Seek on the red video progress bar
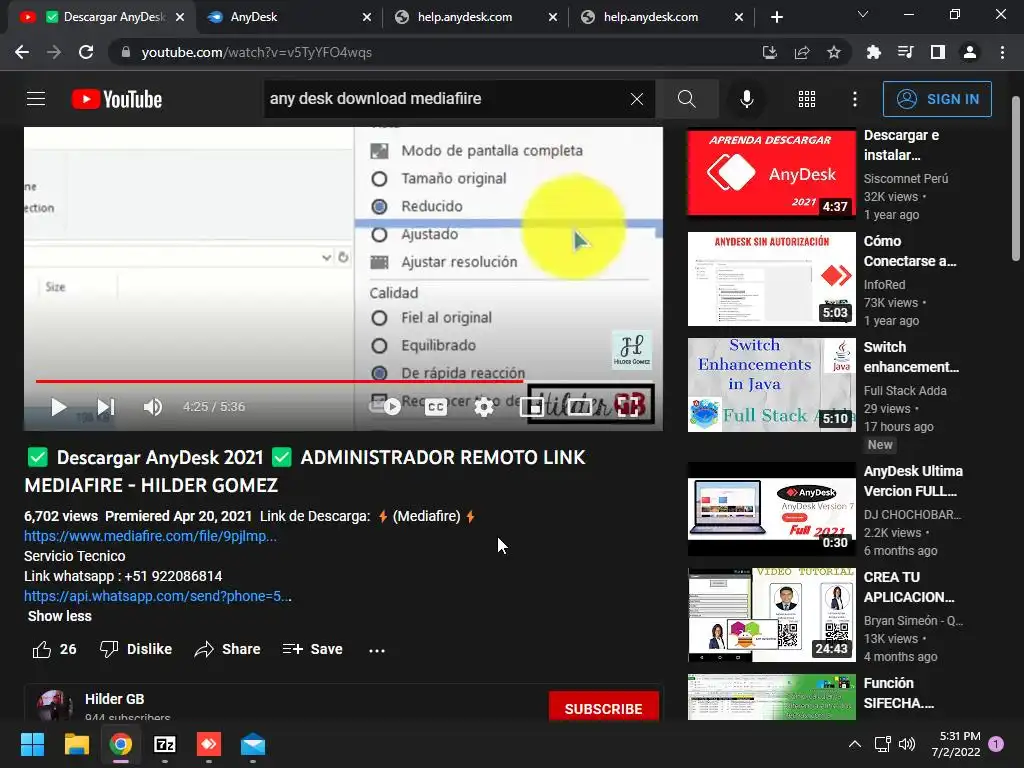Viewport: 1024px width, 768px height. point(343,381)
